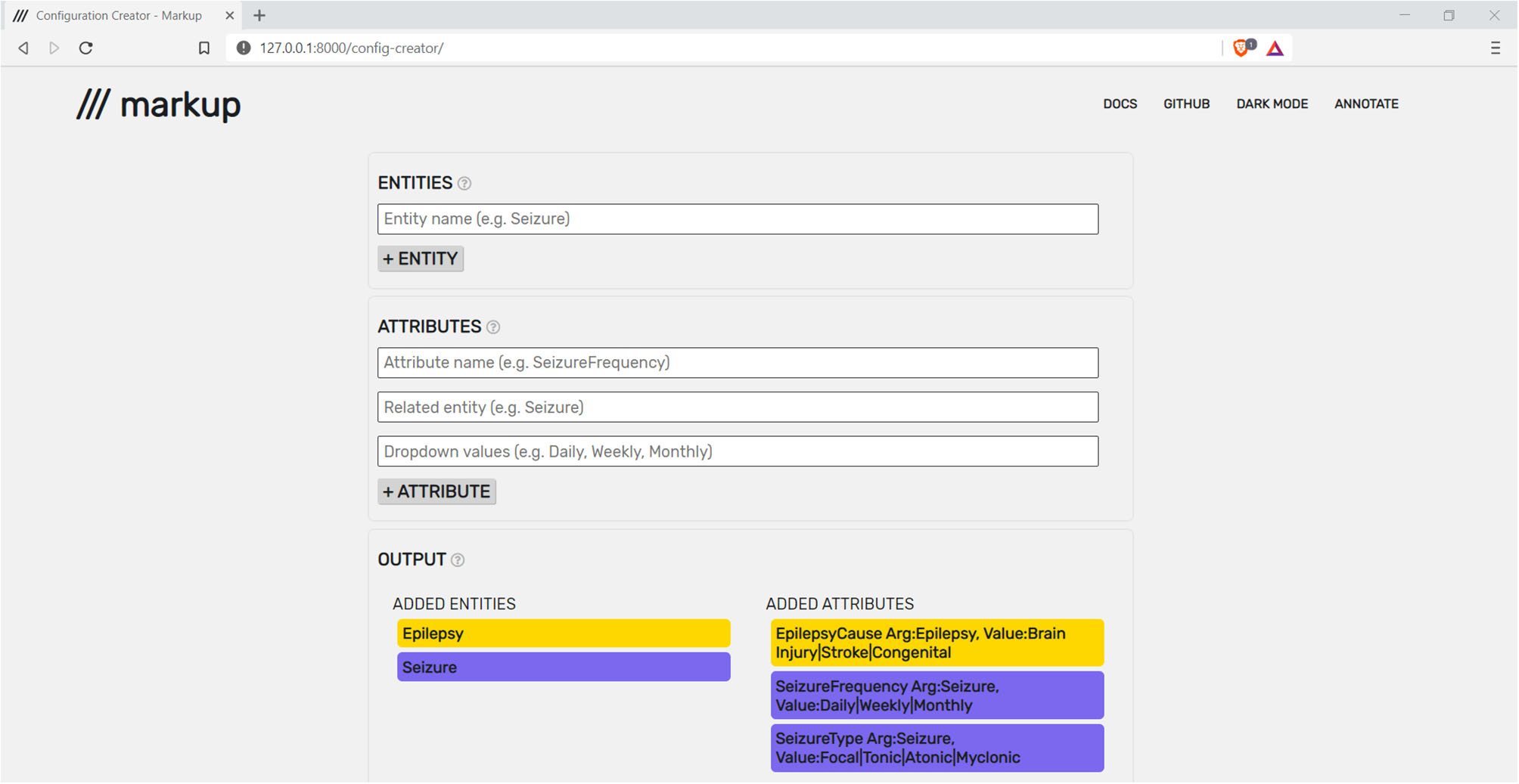Click the help icon next to ENTITIES
Screen dimensions: 1519x784
coord(464,184)
